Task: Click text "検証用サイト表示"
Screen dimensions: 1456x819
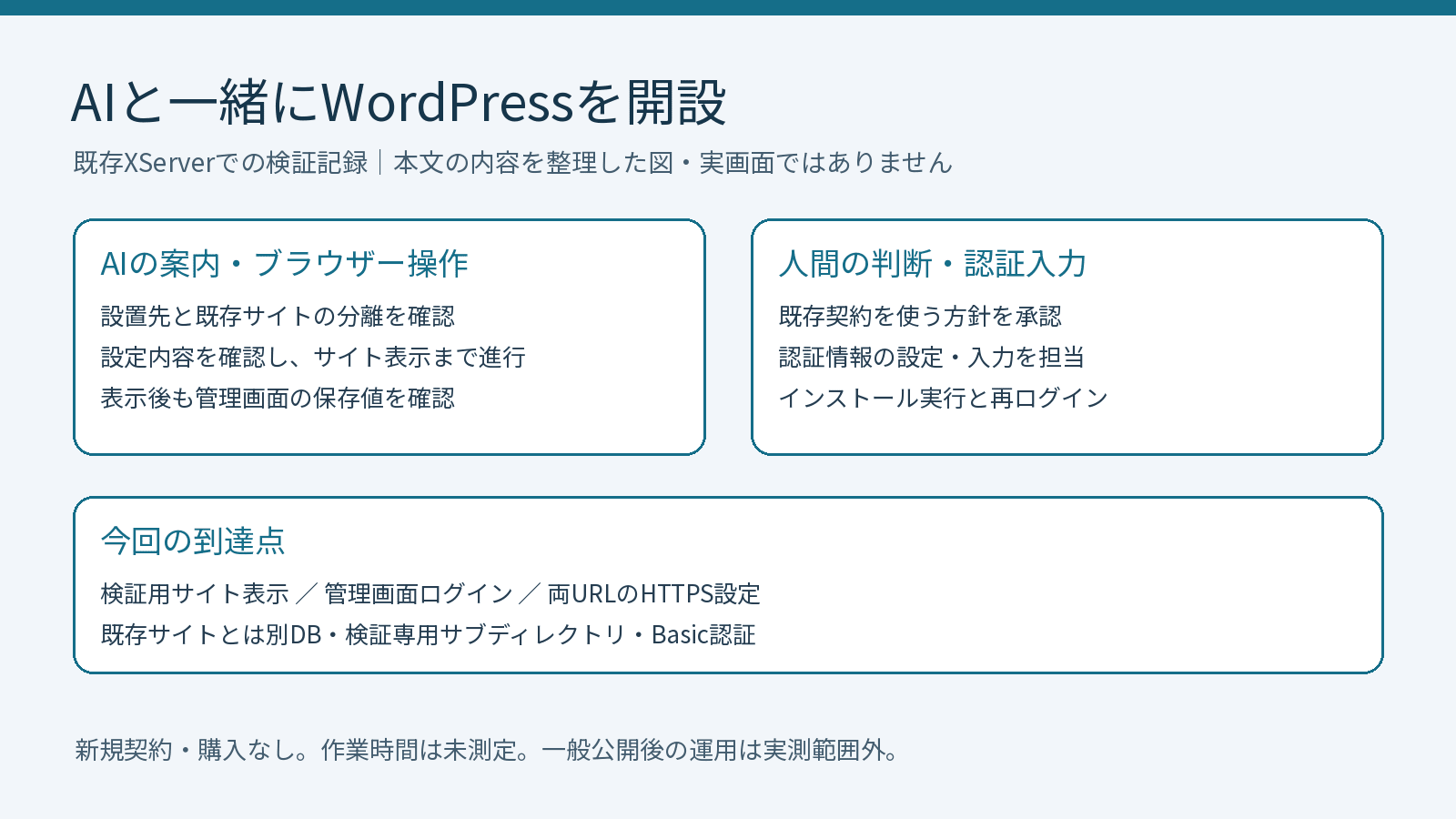Action: tap(195, 594)
